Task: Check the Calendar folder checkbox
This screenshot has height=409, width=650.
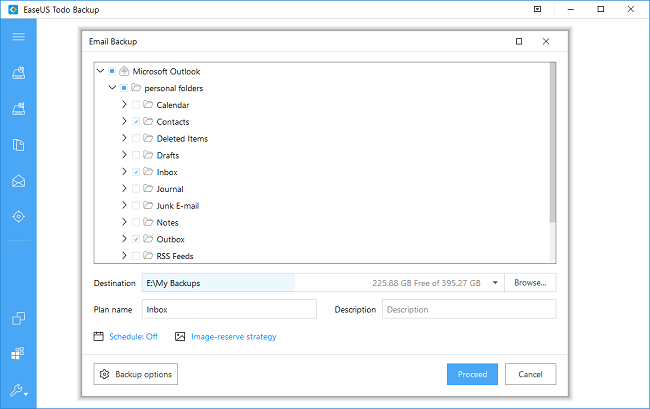Action: 136,105
